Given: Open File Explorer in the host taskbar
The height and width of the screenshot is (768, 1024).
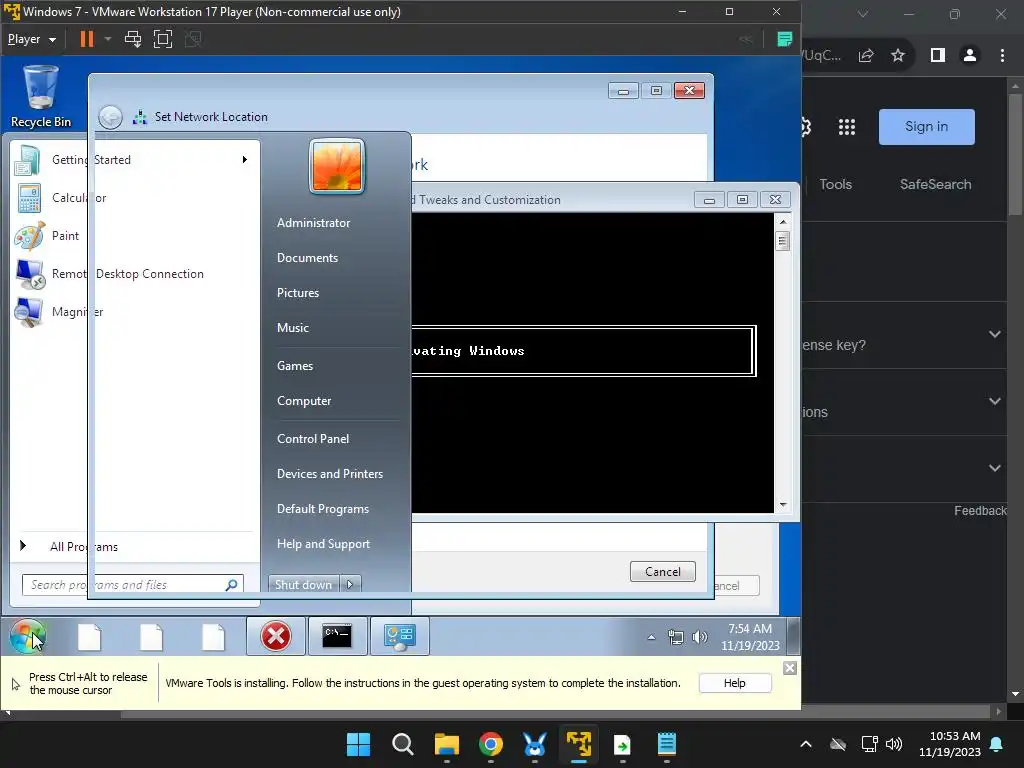Looking at the screenshot, I should click(447, 744).
